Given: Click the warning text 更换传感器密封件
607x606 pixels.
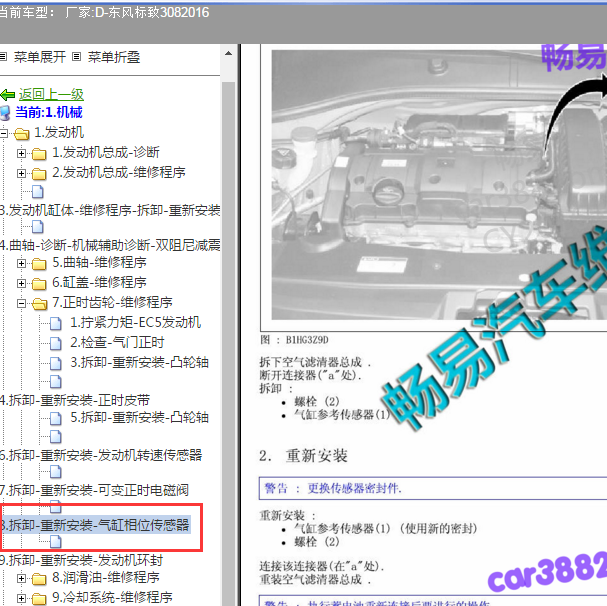Looking at the screenshot, I should (x=354, y=488).
